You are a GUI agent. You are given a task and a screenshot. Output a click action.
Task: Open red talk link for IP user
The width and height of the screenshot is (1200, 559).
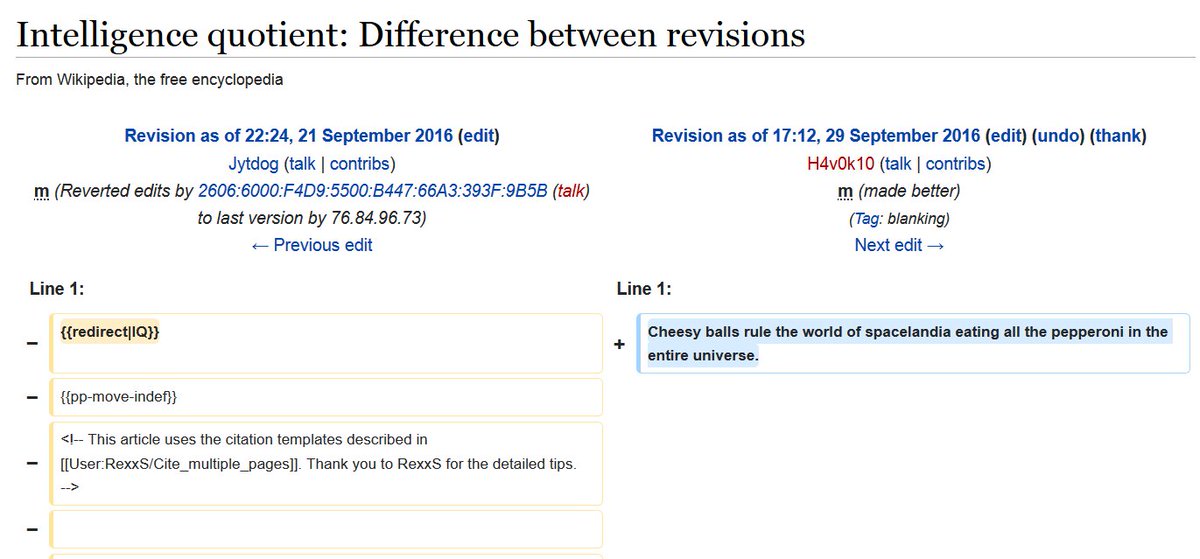click(570, 191)
